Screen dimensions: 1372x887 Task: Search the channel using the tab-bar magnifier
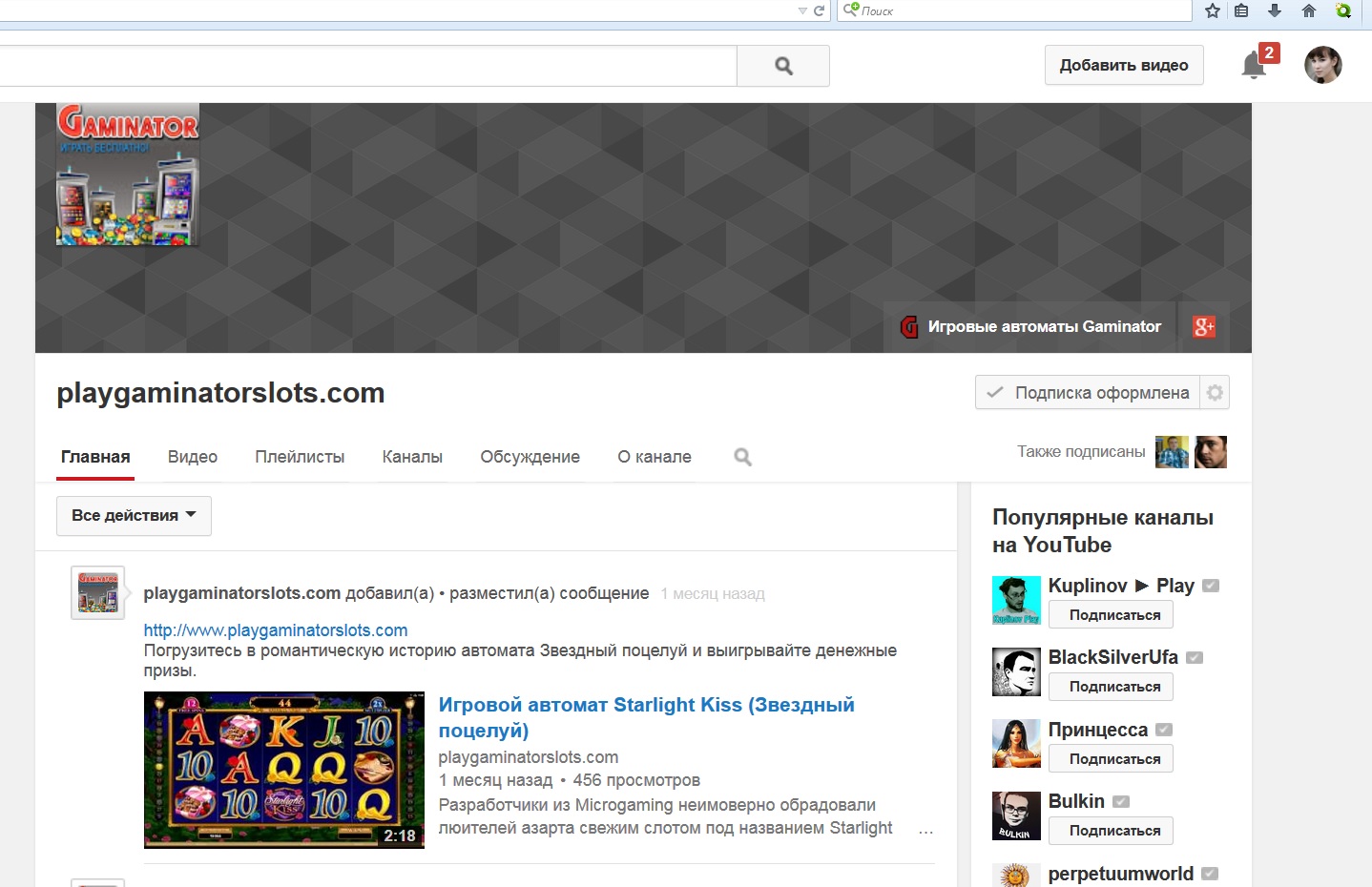click(x=742, y=457)
